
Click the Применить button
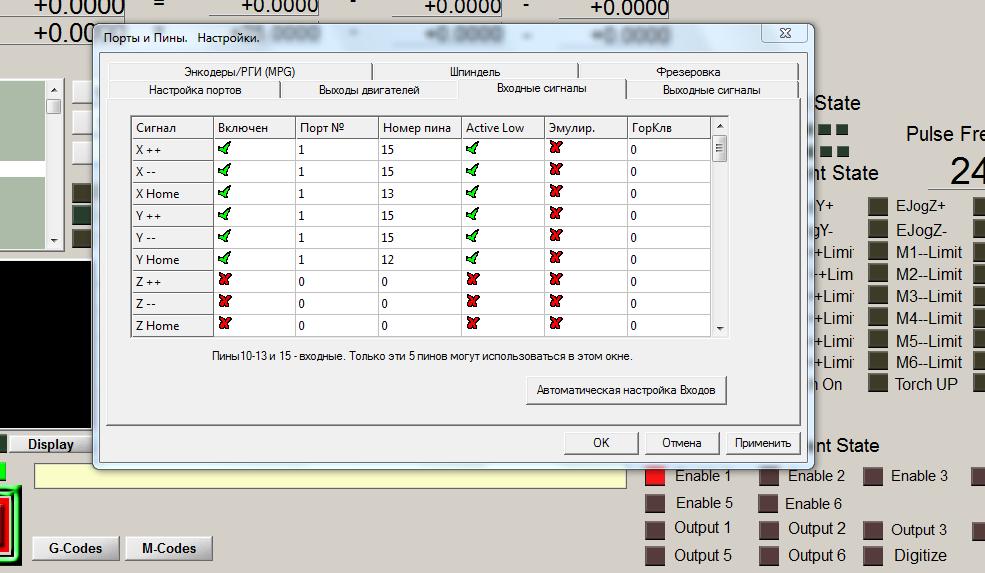click(x=763, y=442)
